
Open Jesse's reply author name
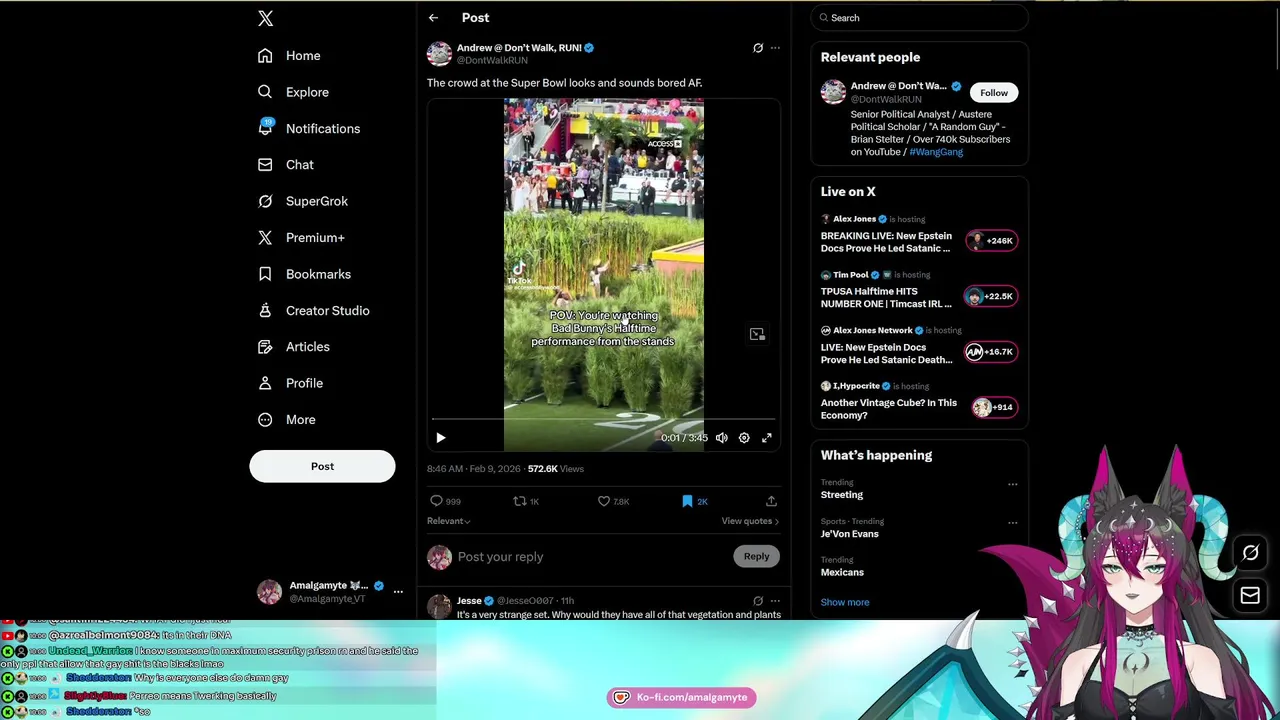pyautogui.click(x=469, y=601)
